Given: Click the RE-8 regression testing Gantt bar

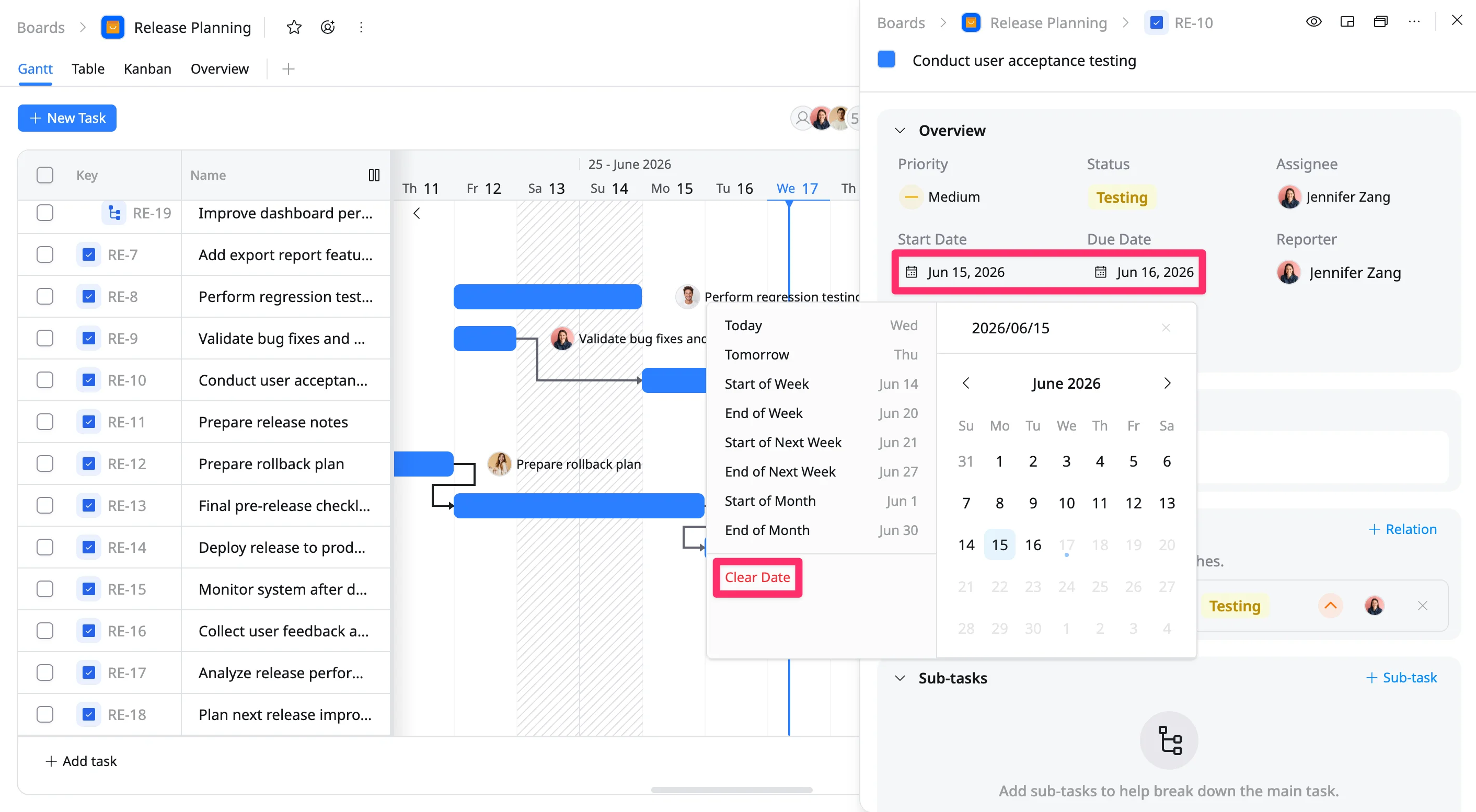Looking at the screenshot, I should (x=547, y=297).
